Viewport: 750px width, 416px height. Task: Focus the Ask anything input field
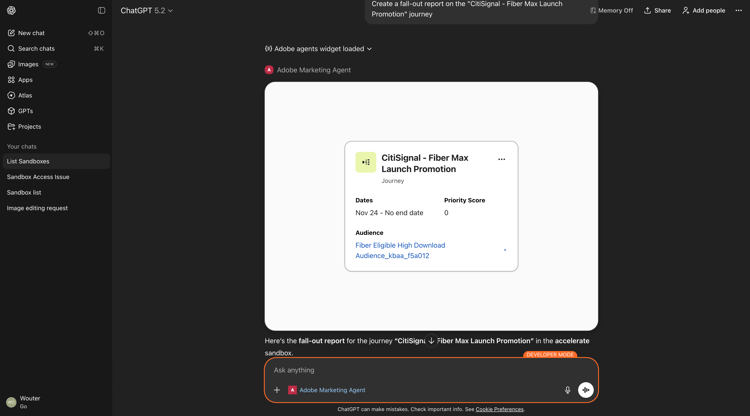pyautogui.click(x=430, y=370)
